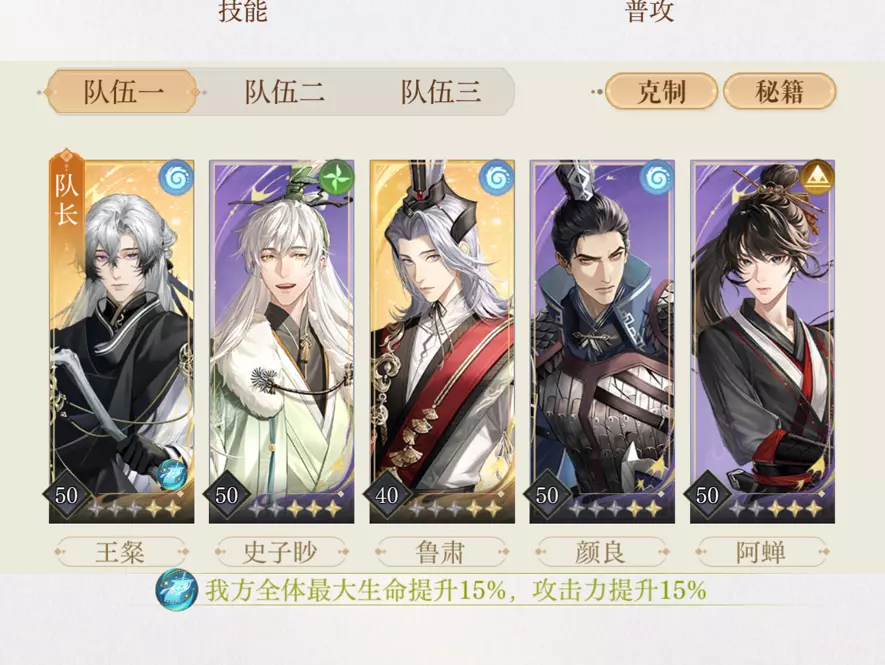
Task: Click the 阿蝉 name label
Action: coord(762,552)
